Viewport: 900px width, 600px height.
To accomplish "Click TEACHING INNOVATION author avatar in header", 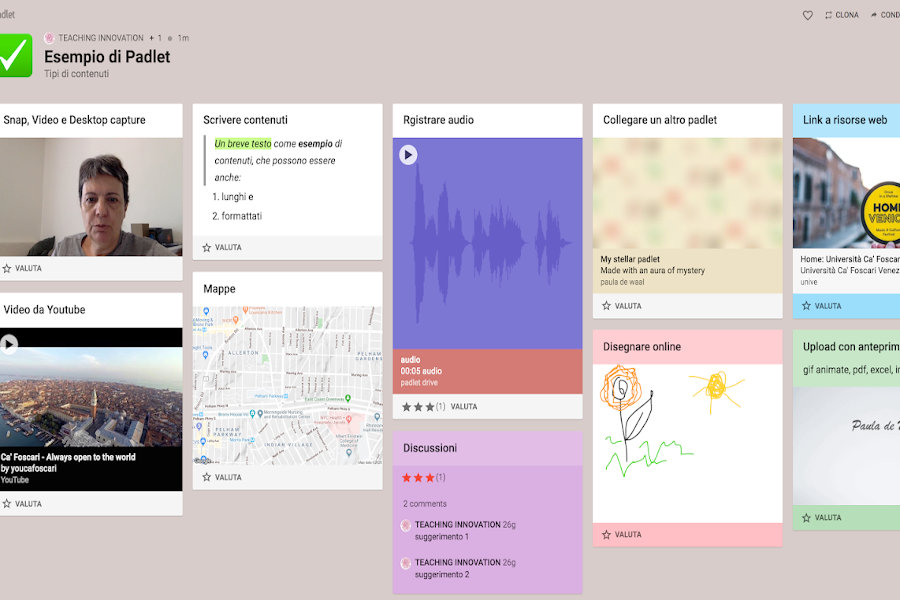I will (49, 38).
